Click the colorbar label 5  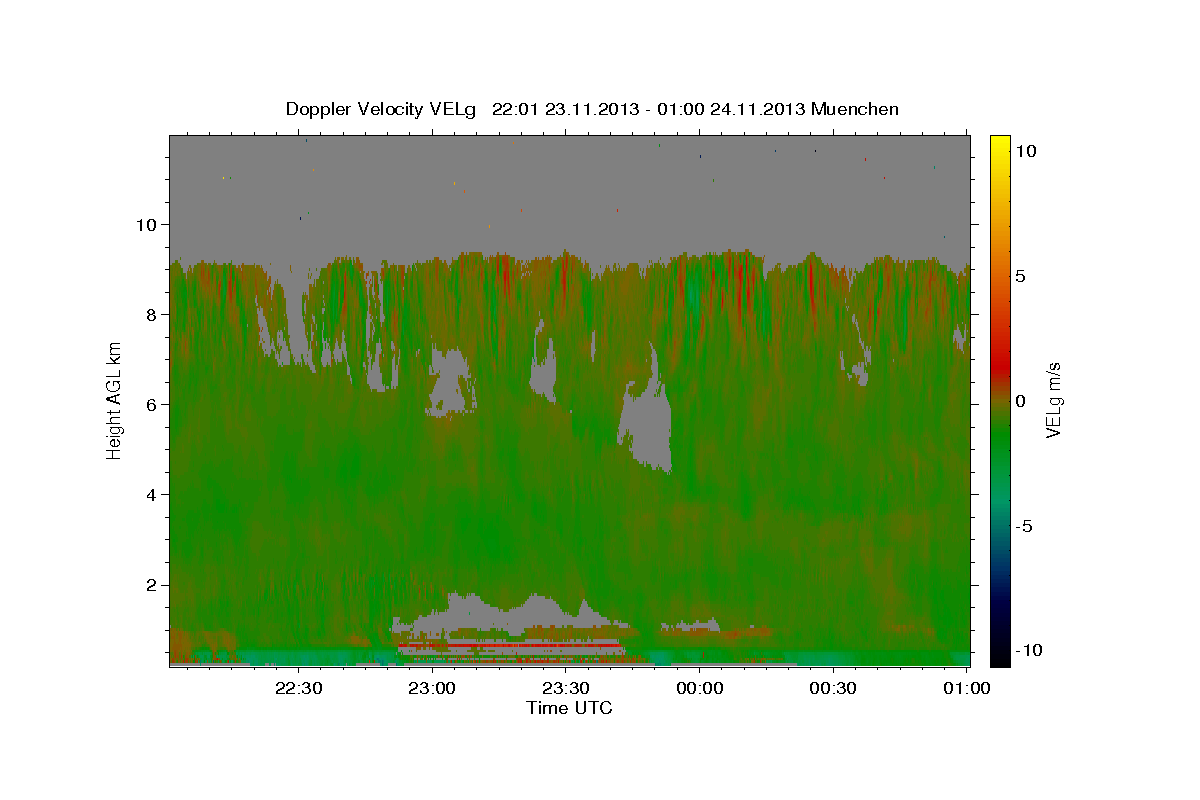coord(1020,276)
